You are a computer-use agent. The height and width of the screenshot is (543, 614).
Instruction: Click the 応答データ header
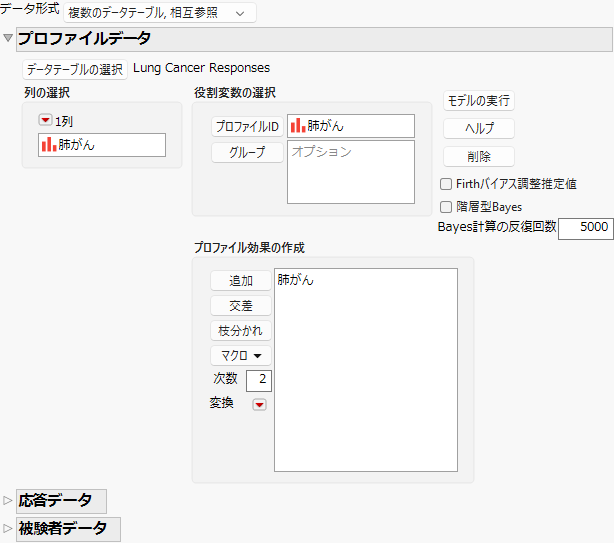tap(61, 501)
